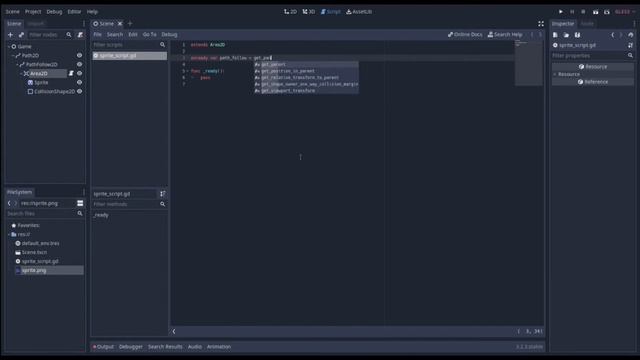
Task: Save the edited resource in Inspector
Action: point(578,35)
